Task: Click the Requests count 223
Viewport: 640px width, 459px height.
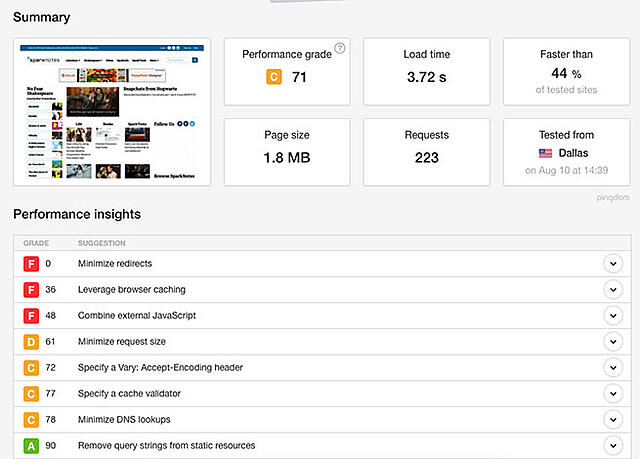Action: click(427, 158)
